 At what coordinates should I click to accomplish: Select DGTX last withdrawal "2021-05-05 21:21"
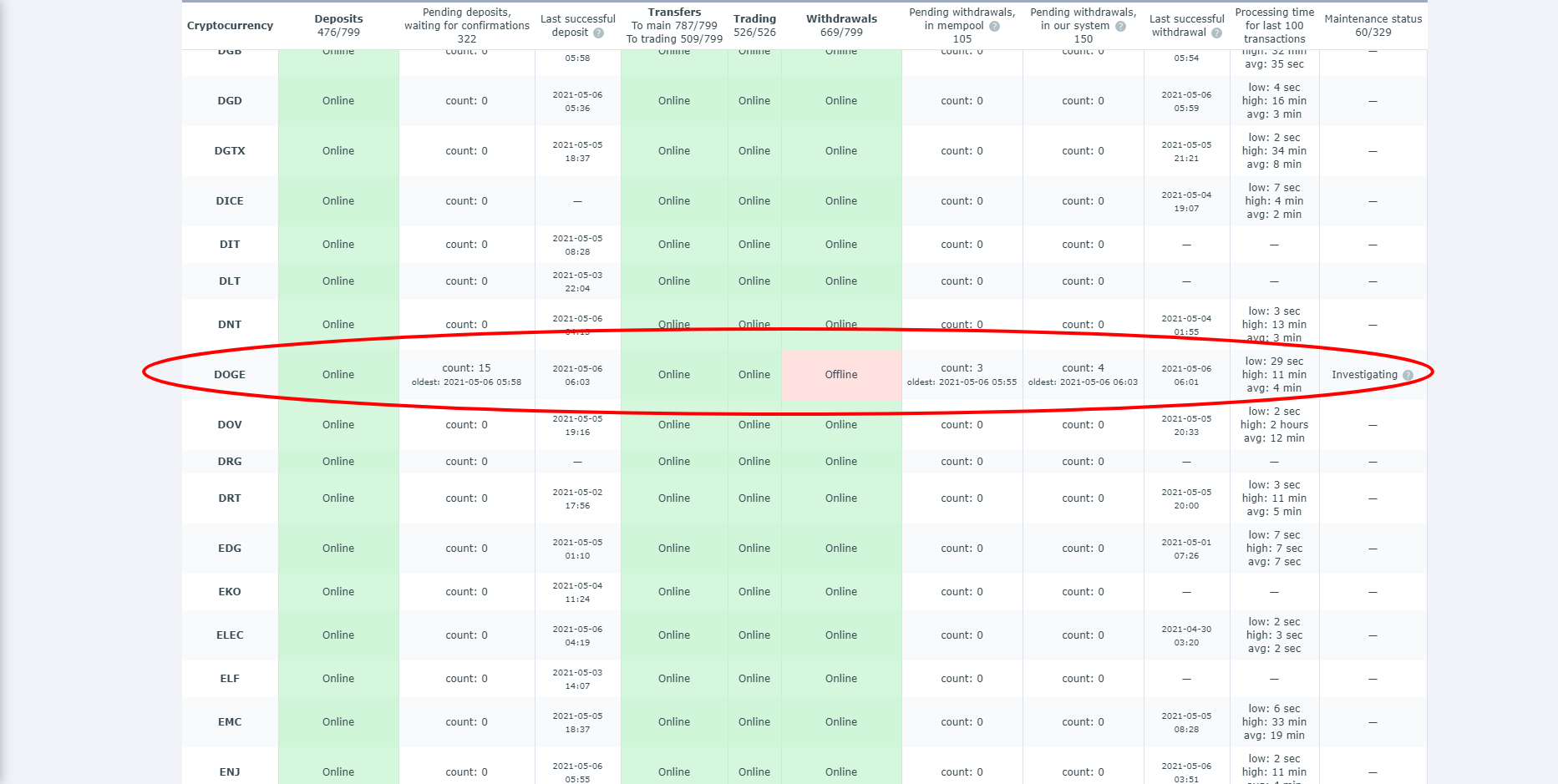(x=1186, y=151)
